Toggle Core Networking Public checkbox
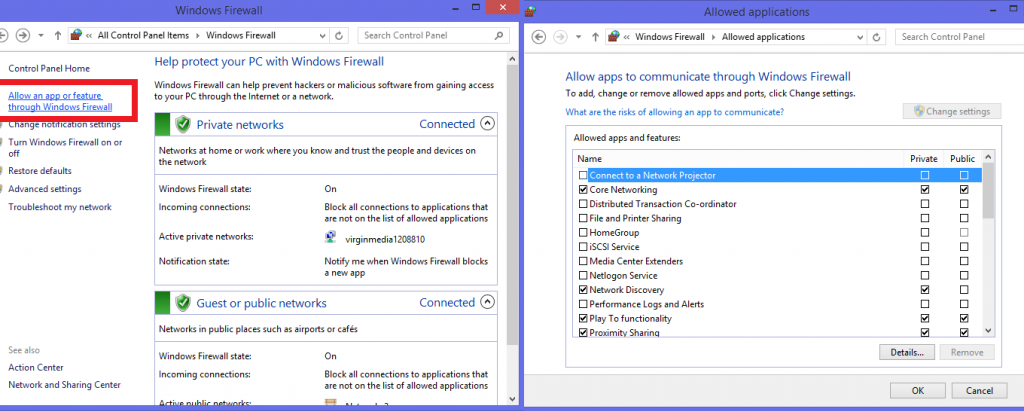This screenshot has width=1024, height=411. [x=964, y=189]
